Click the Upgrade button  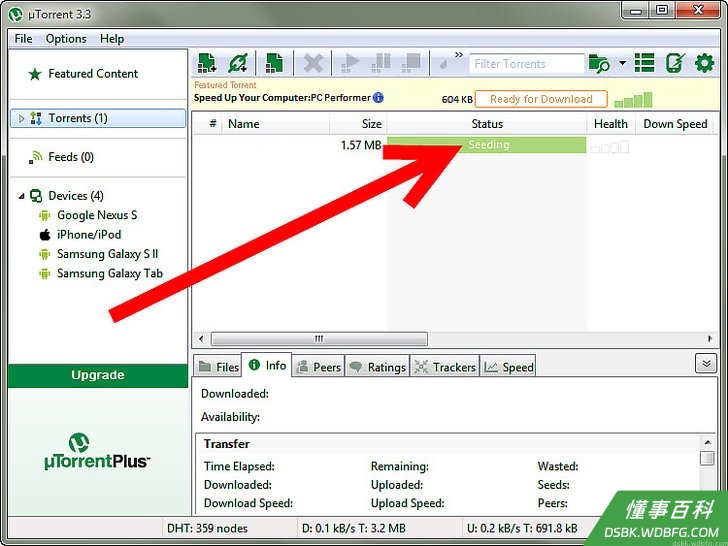tap(98, 375)
